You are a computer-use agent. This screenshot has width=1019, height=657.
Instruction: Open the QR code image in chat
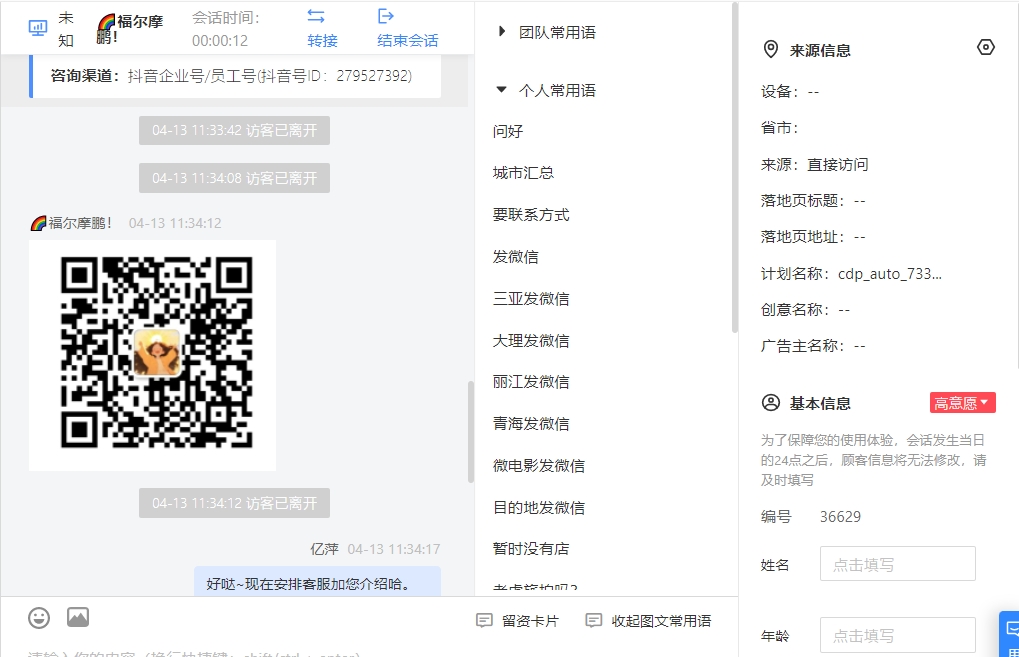coord(153,355)
